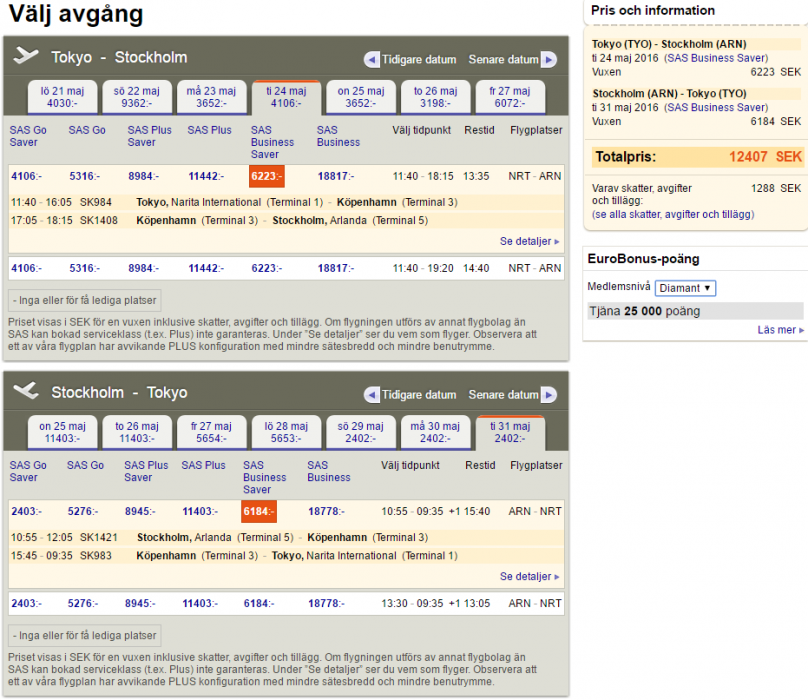Click SAS Business Saver link for 24 maj
The width and height of the screenshot is (808, 700).
coord(717,58)
